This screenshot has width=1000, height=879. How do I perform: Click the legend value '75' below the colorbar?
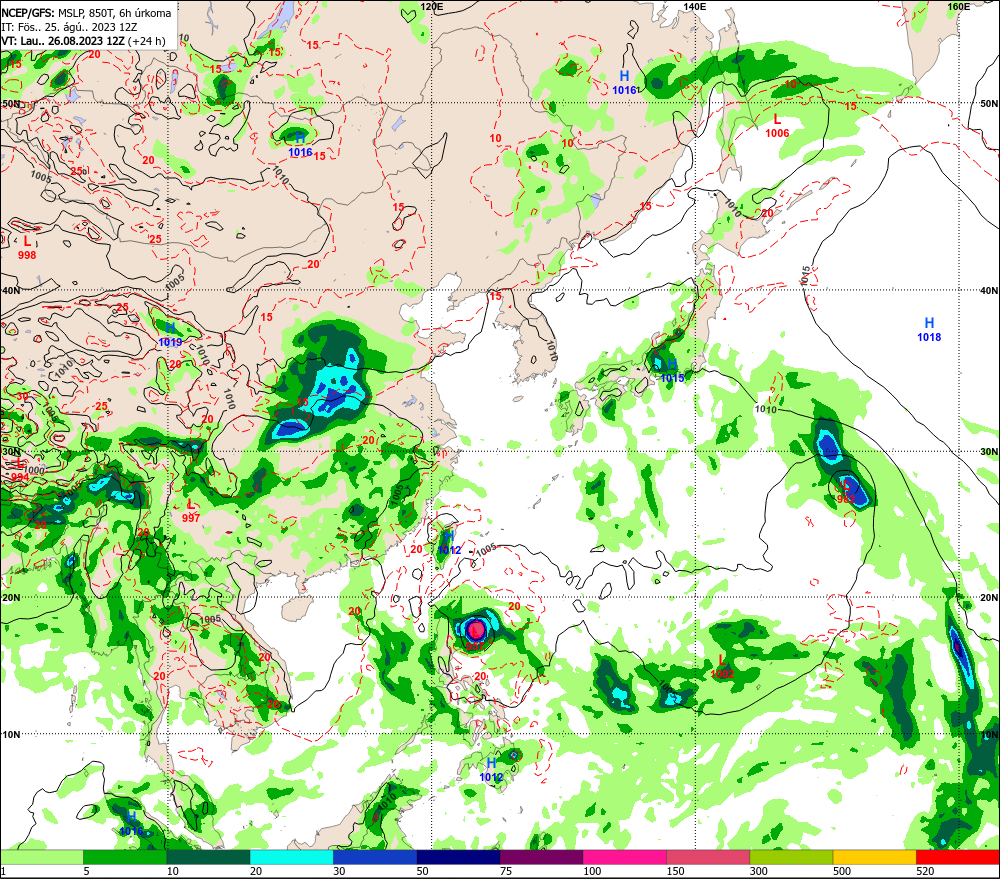(506, 871)
